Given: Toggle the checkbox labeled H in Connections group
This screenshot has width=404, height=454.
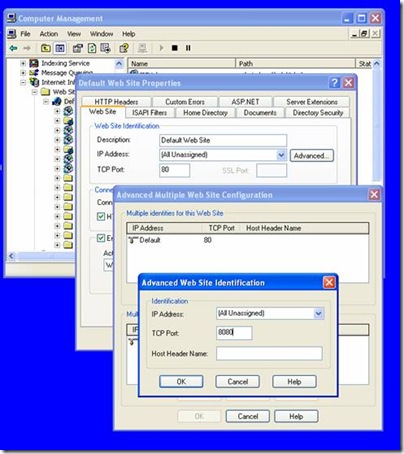Looking at the screenshot, I should [x=101, y=217].
